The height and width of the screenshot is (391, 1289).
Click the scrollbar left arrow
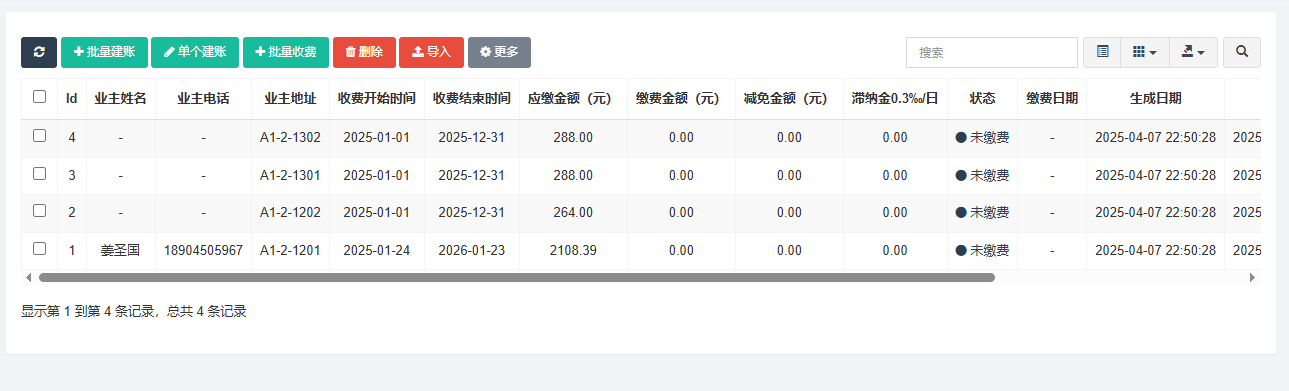point(28,277)
